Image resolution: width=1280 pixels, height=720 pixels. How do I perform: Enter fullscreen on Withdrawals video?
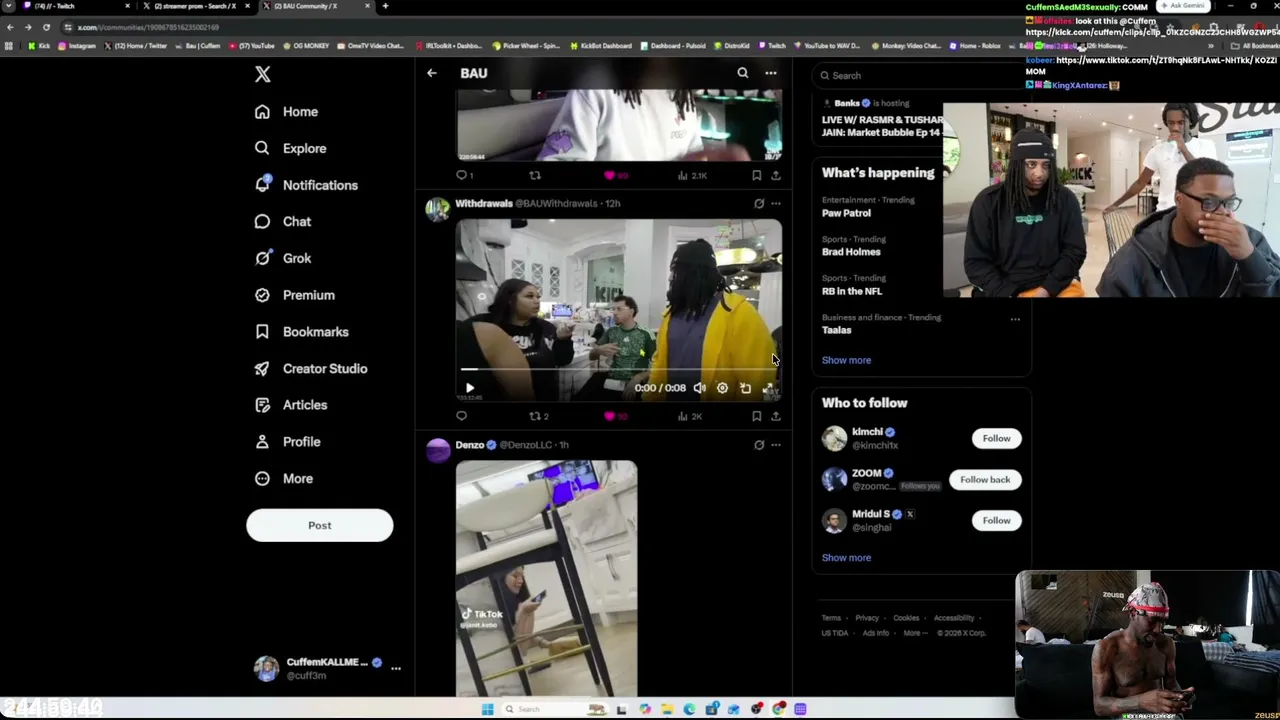[x=768, y=388]
